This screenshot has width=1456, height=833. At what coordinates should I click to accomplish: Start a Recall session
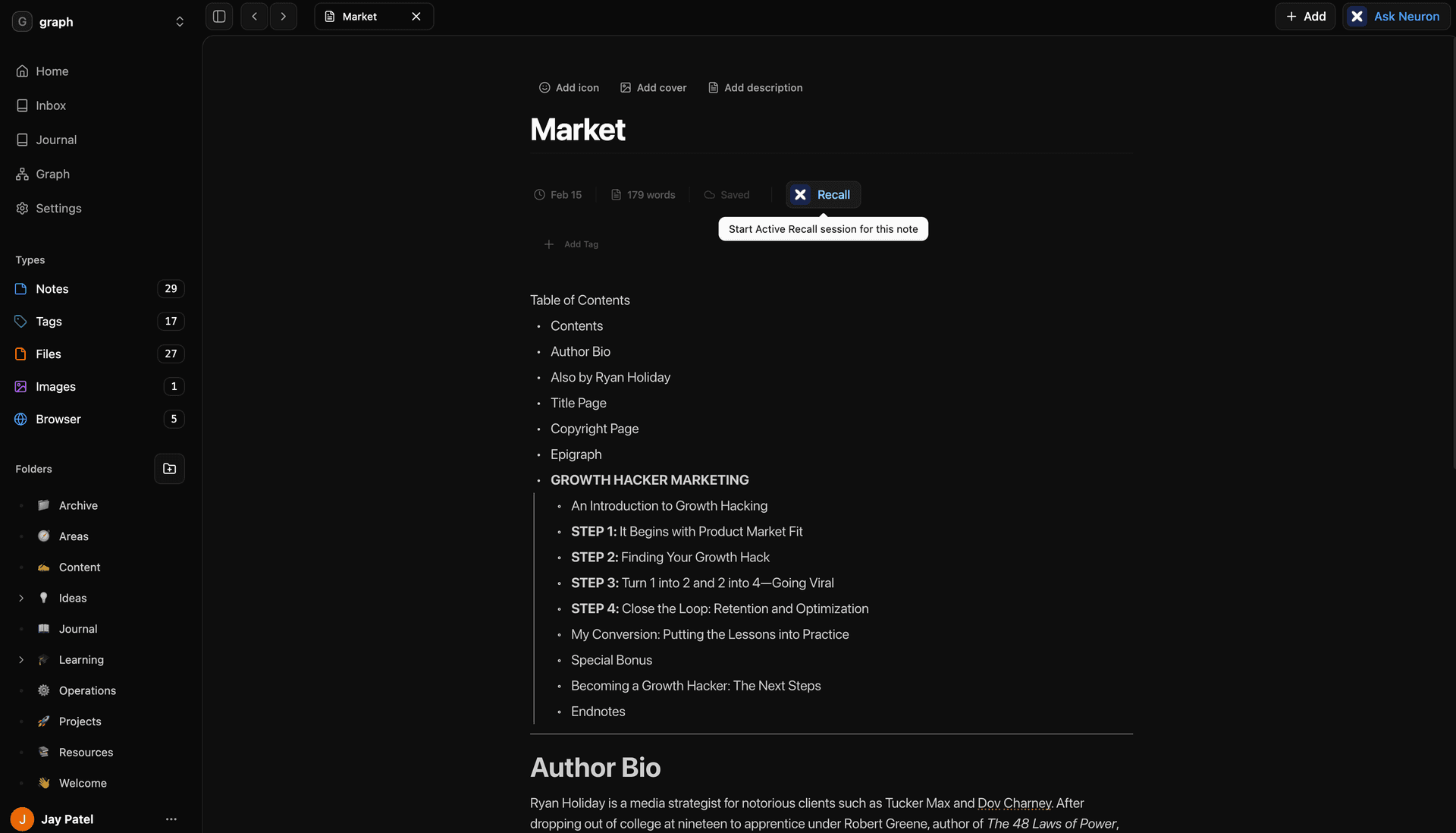(x=823, y=195)
